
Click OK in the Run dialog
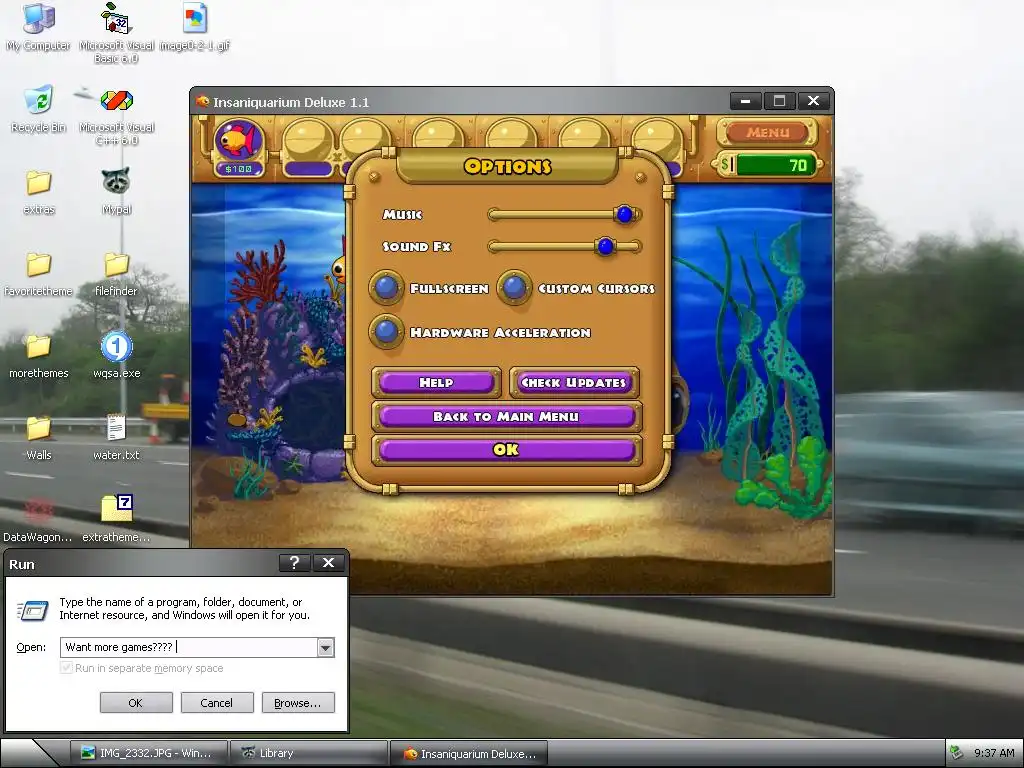pos(136,703)
